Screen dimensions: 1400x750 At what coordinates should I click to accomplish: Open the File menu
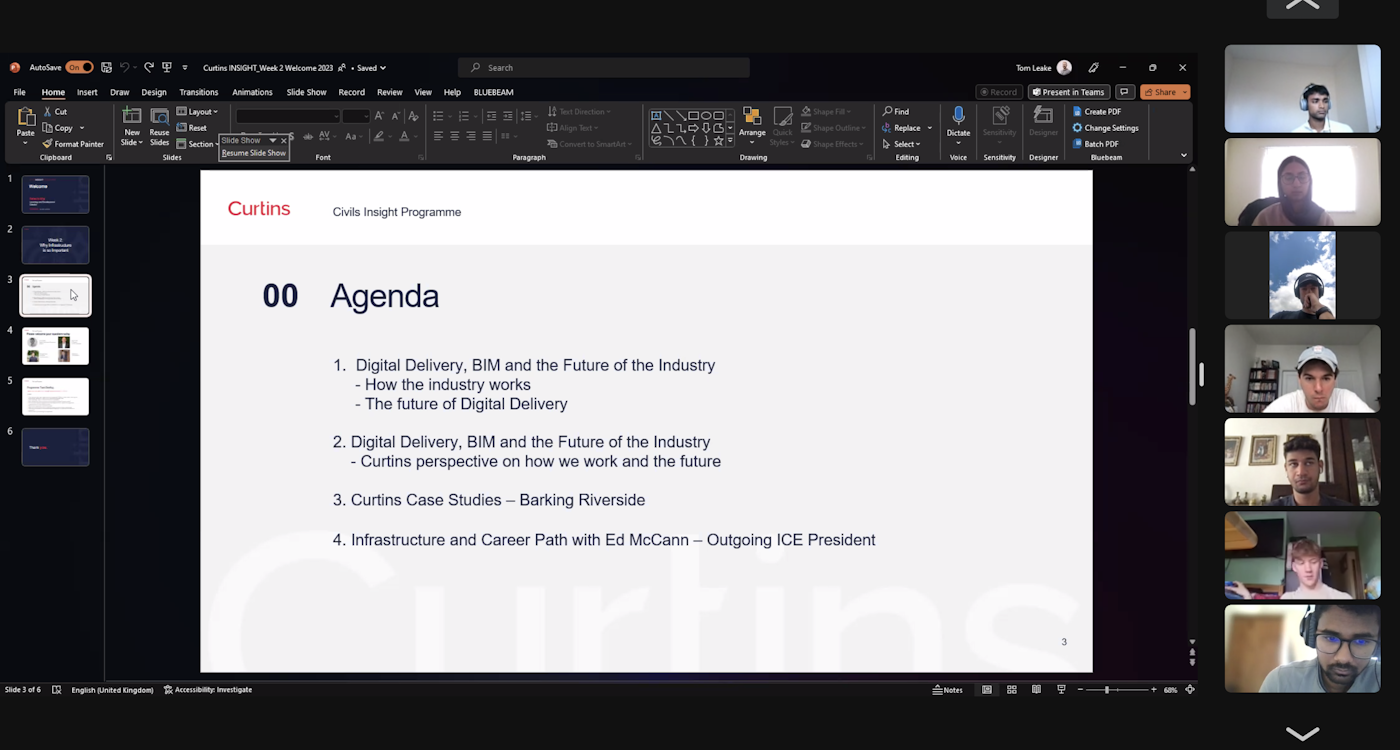pyautogui.click(x=20, y=92)
